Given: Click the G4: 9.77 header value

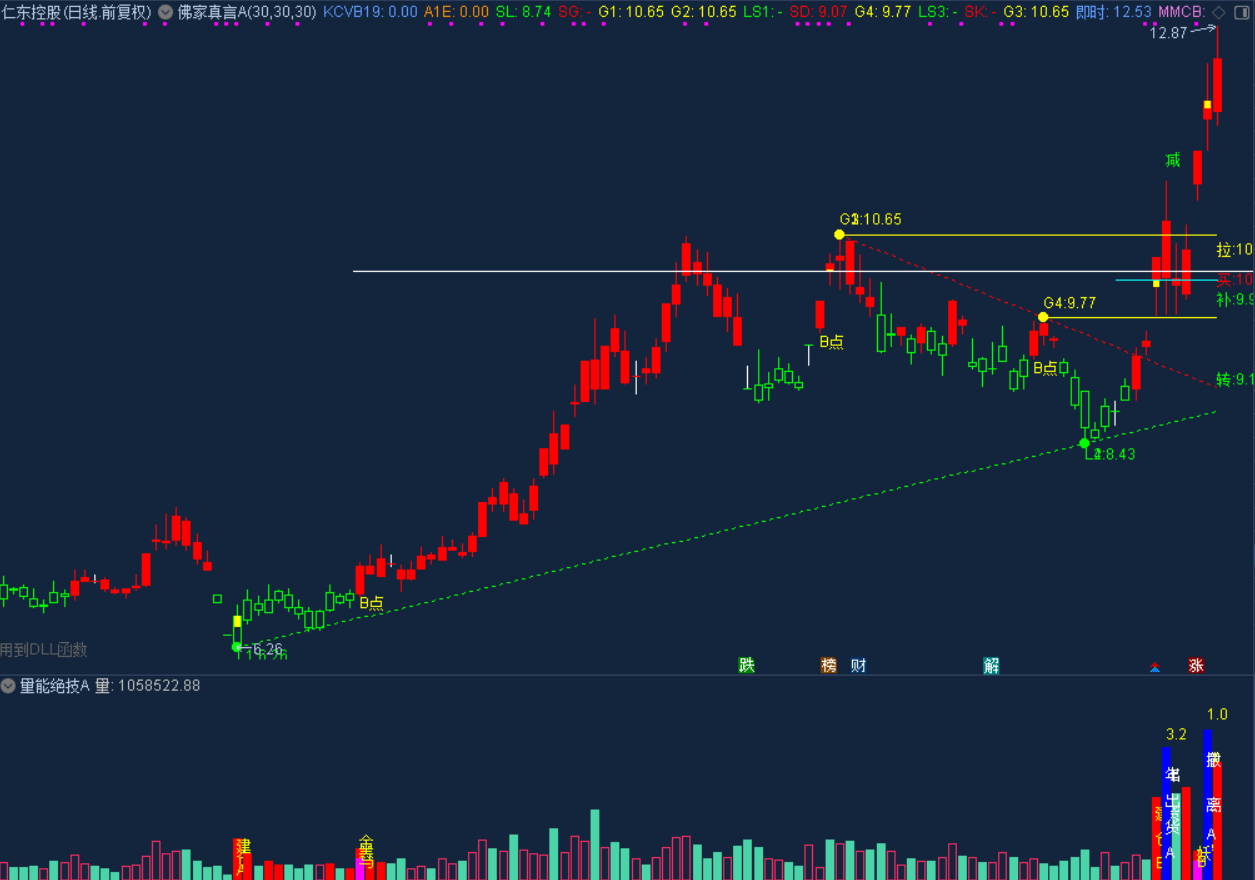Looking at the screenshot, I should point(883,12).
